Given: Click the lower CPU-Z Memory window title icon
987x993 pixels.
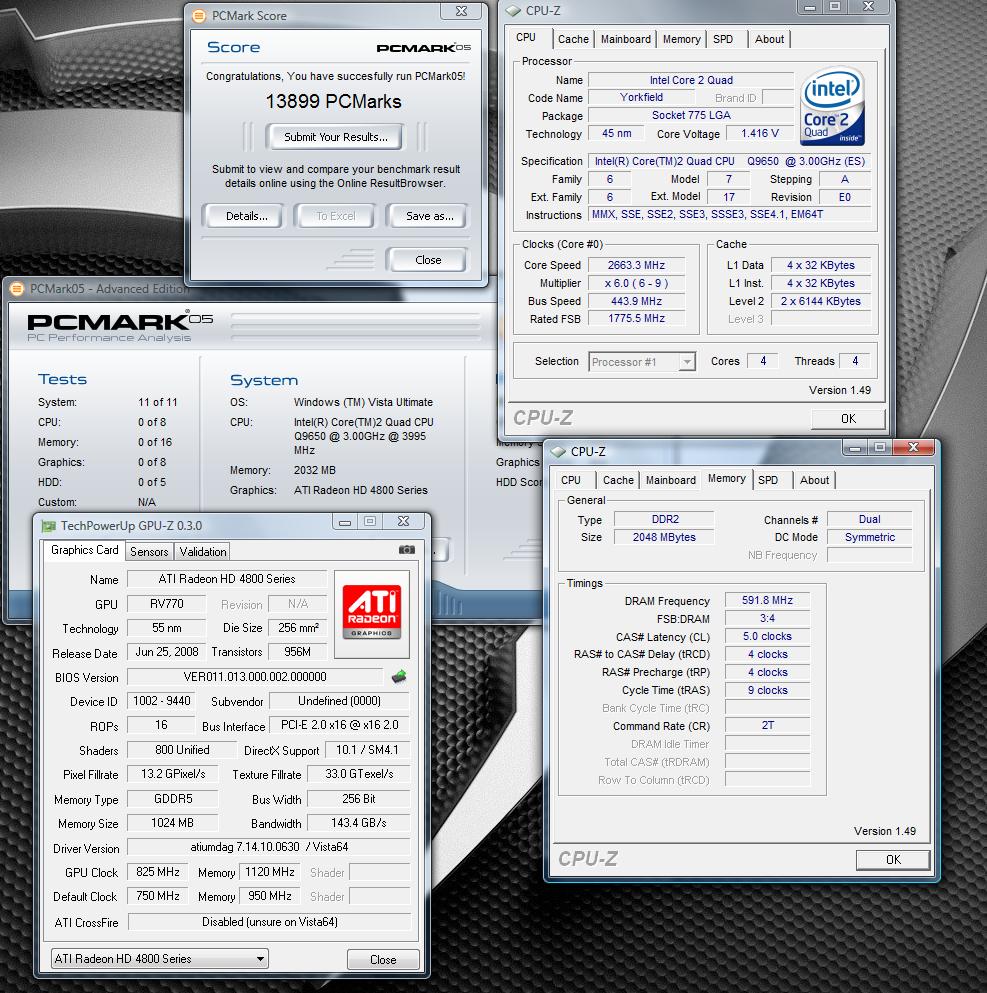Looking at the screenshot, I should [x=558, y=452].
